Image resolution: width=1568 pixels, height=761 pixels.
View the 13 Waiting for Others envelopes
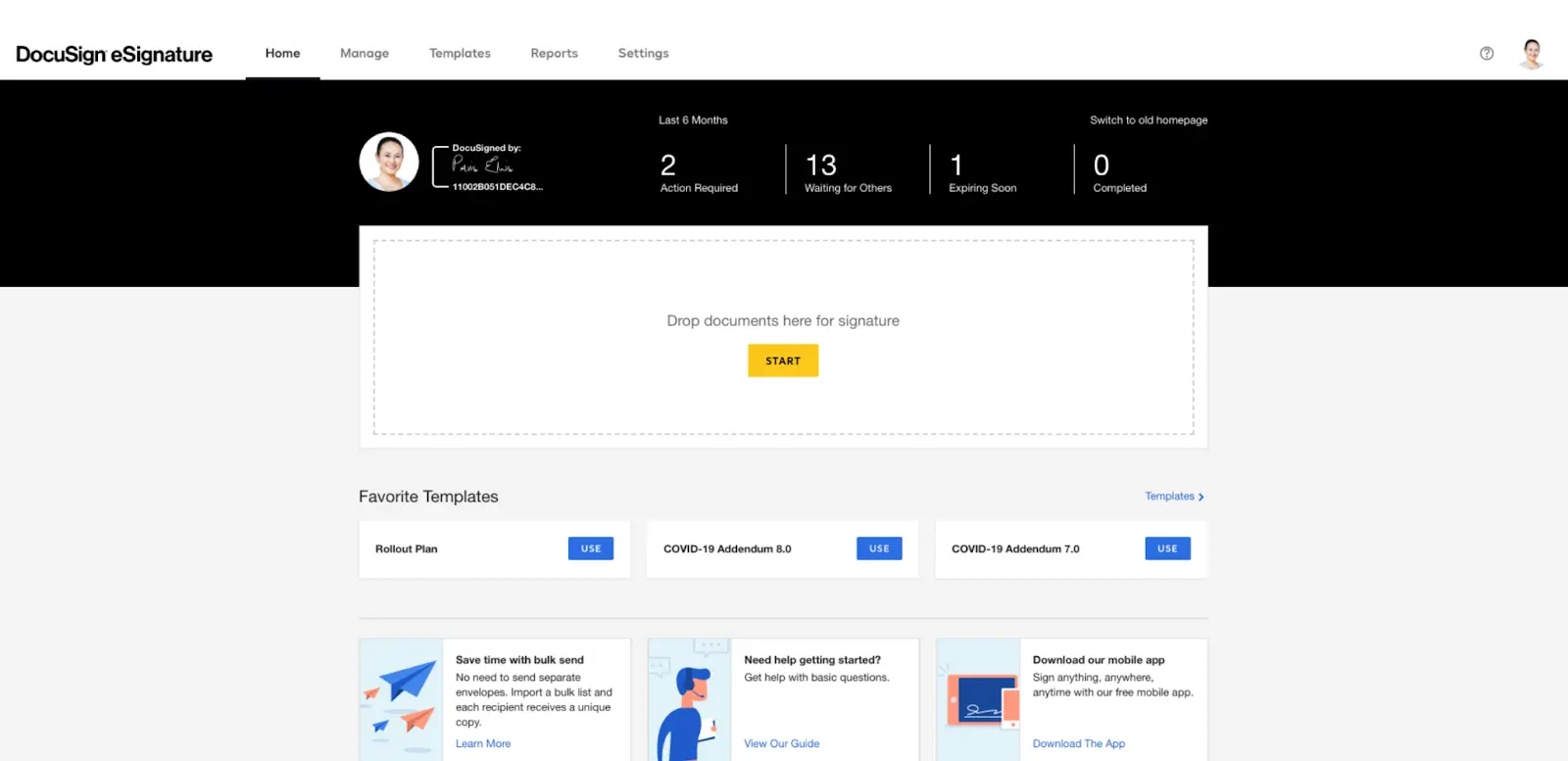tap(848, 172)
